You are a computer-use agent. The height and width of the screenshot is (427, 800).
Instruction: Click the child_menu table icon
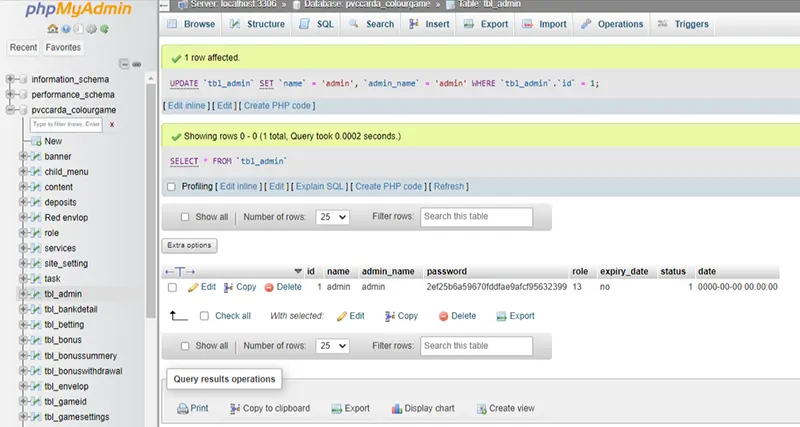[36, 171]
